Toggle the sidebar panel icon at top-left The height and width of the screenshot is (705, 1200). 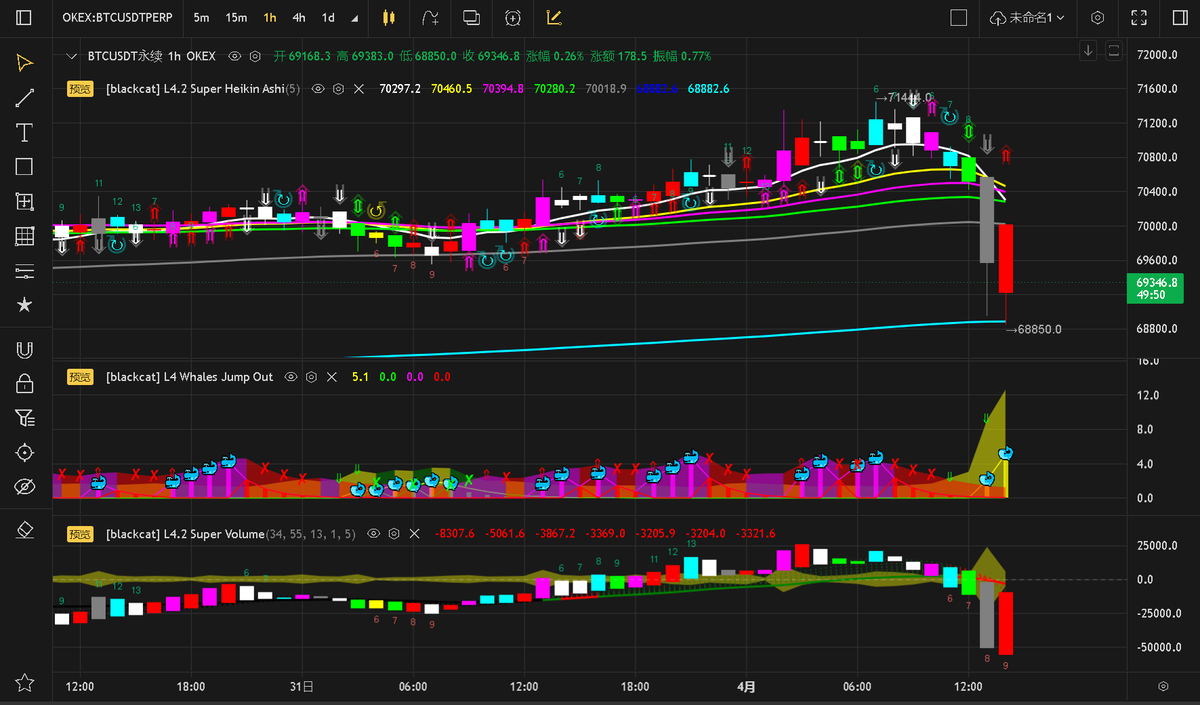tap(24, 18)
